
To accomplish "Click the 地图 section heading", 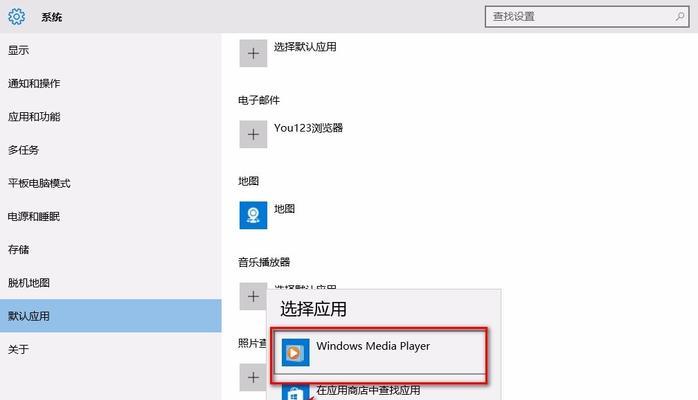I will pos(248,181).
